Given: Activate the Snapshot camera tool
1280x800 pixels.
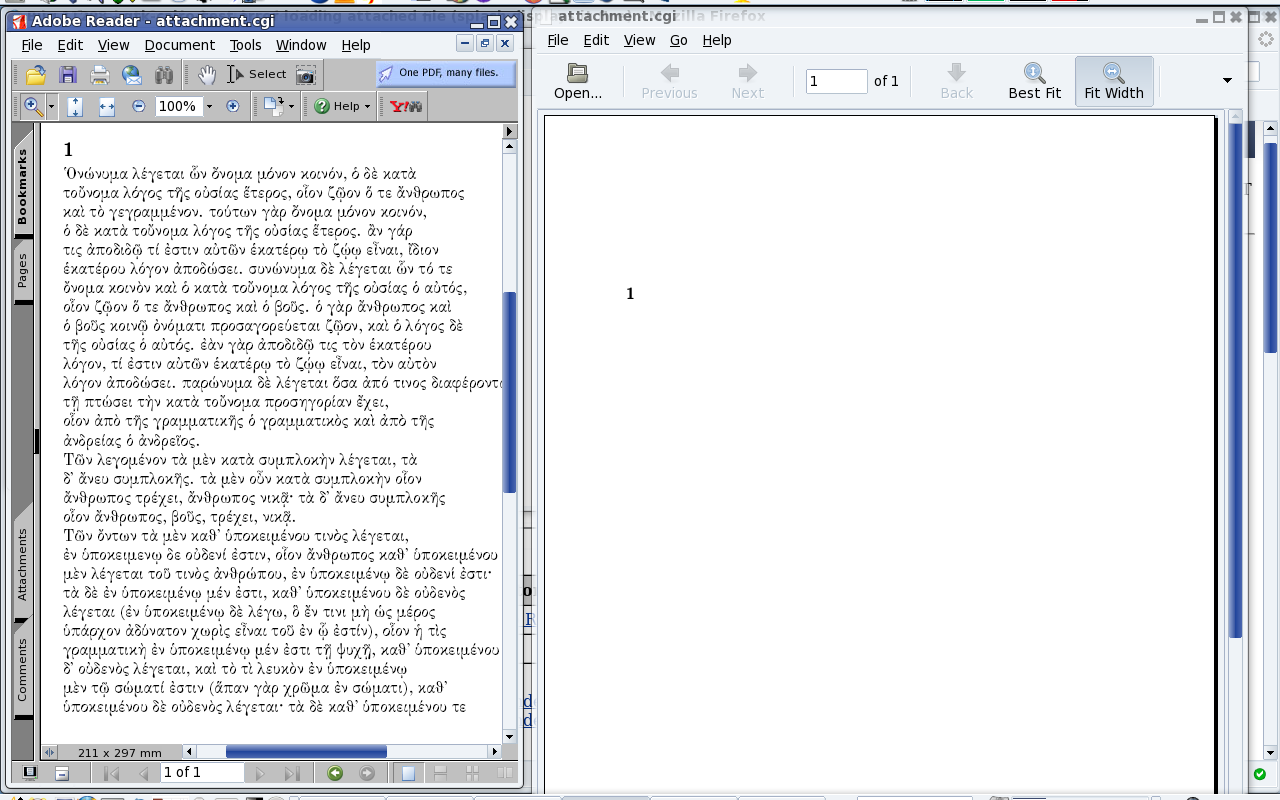Looking at the screenshot, I should click(306, 75).
